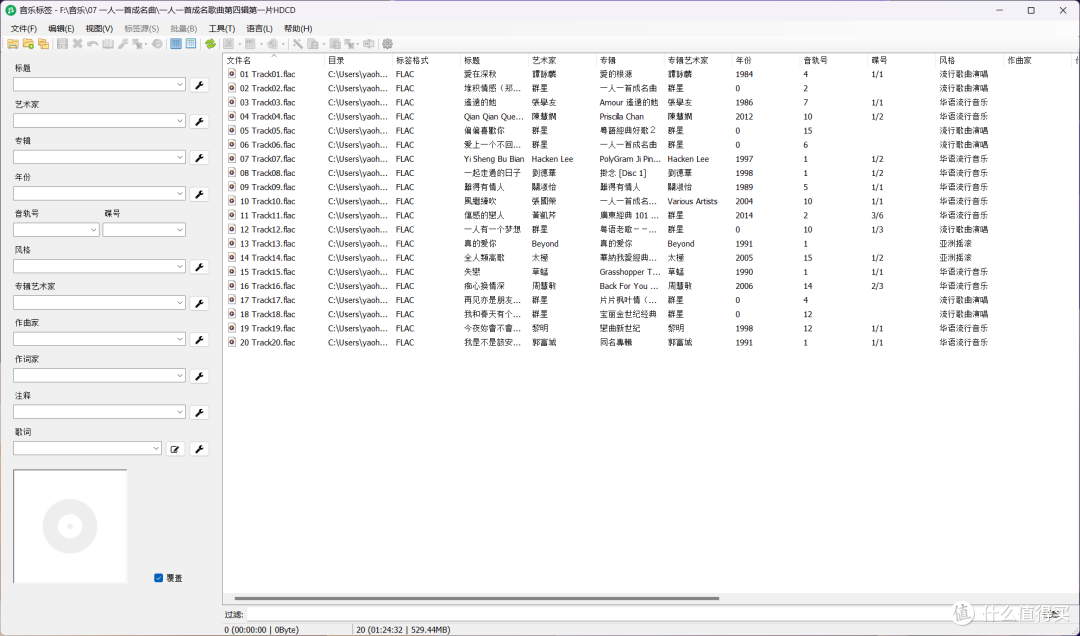Expand the 专辑 dropdown
The width and height of the screenshot is (1080, 636).
[x=180, y=158]
